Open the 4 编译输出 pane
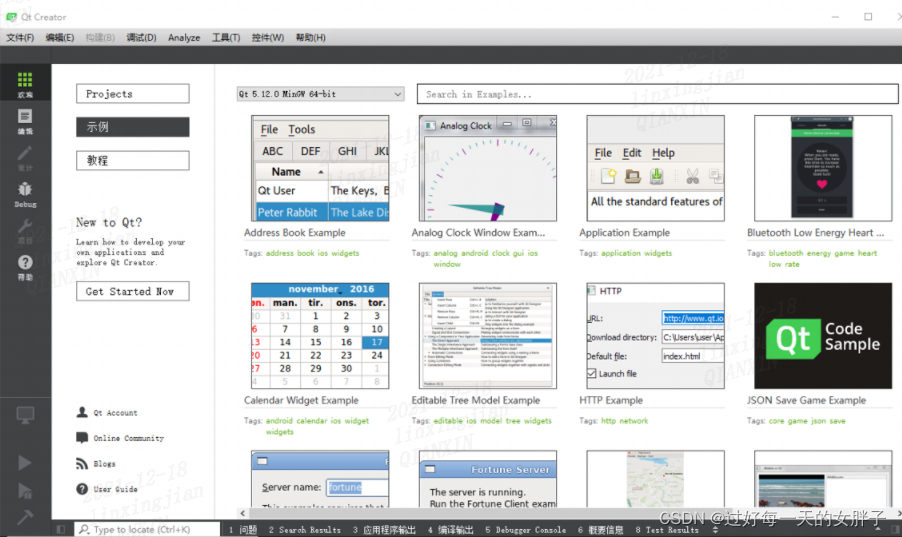The image size is (902, 537). click(x=450, y=530)
